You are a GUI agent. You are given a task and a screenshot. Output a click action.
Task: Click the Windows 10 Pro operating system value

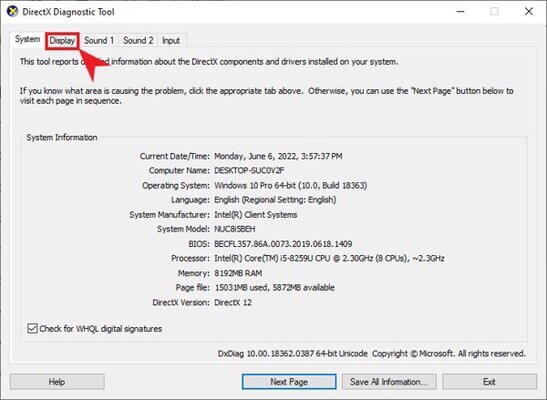click(291, 185)
